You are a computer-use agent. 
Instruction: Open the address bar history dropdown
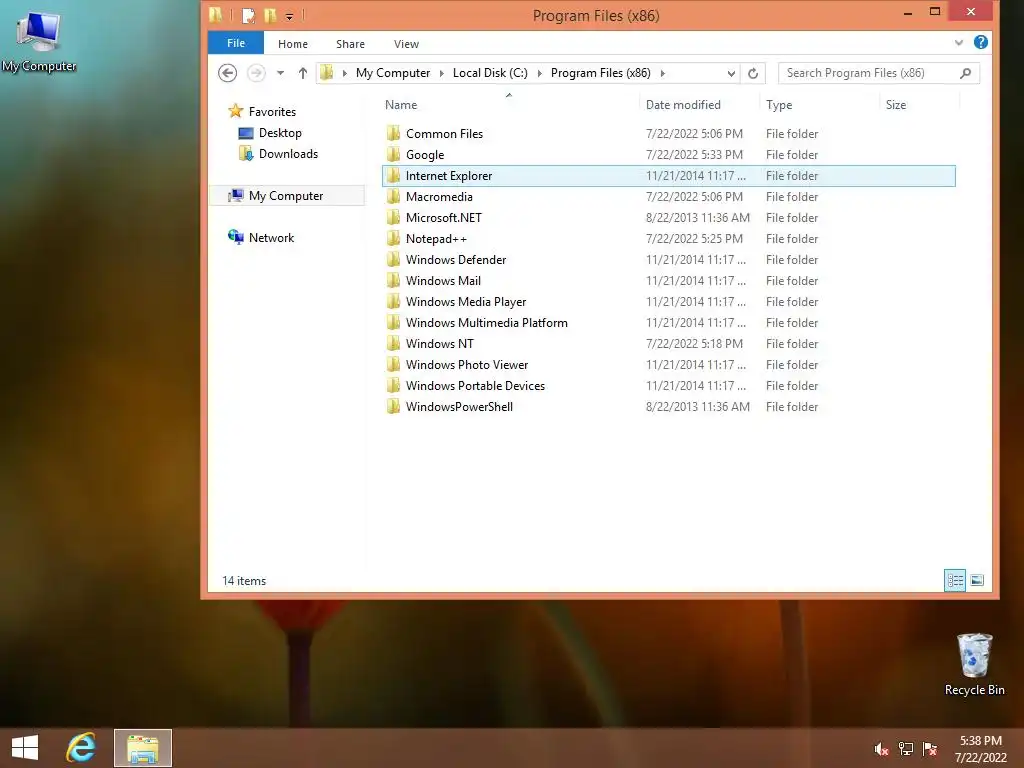(731, 73)
